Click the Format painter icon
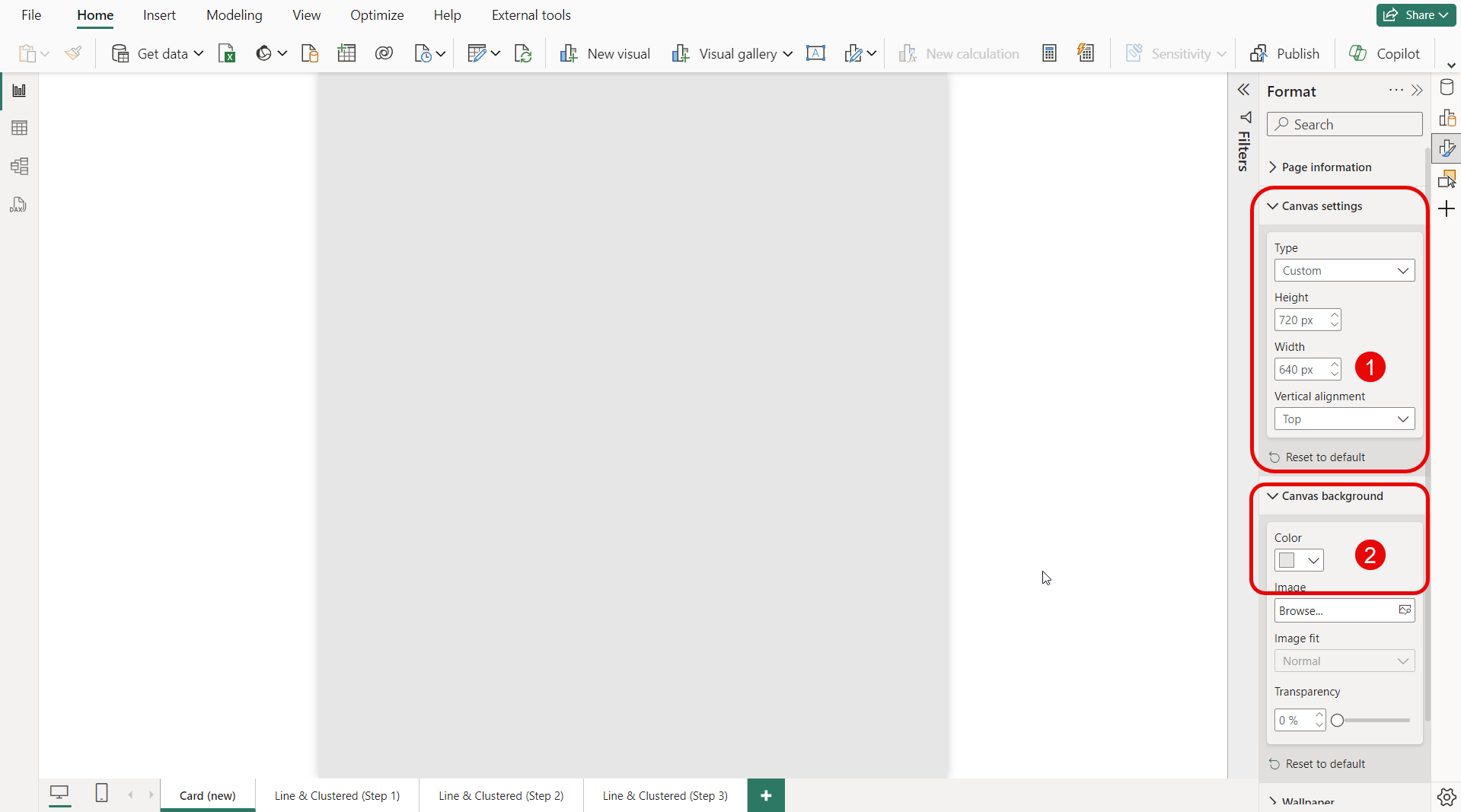This screenshot has height=812, width=1461. [x=73, y=53]
